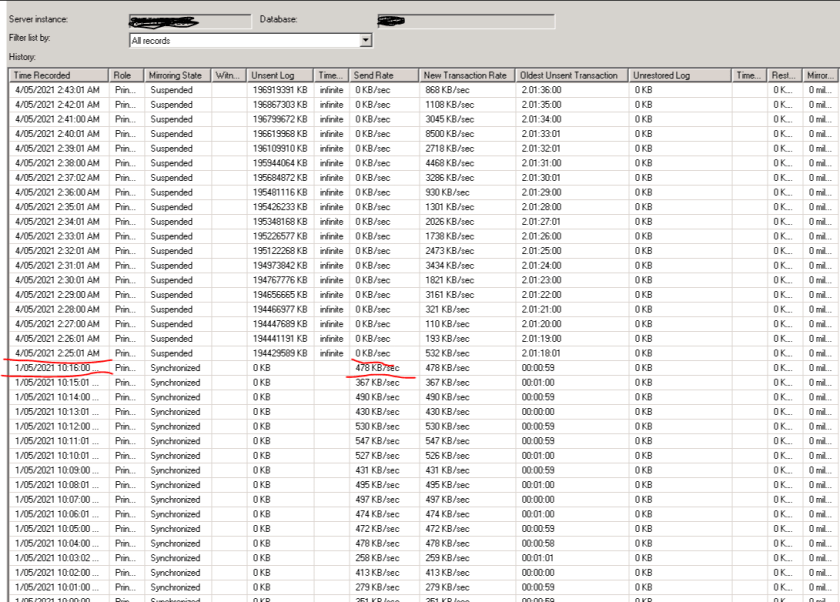Click the Server instance input field
Screen dimensions: 840x602
coord(190,16)
